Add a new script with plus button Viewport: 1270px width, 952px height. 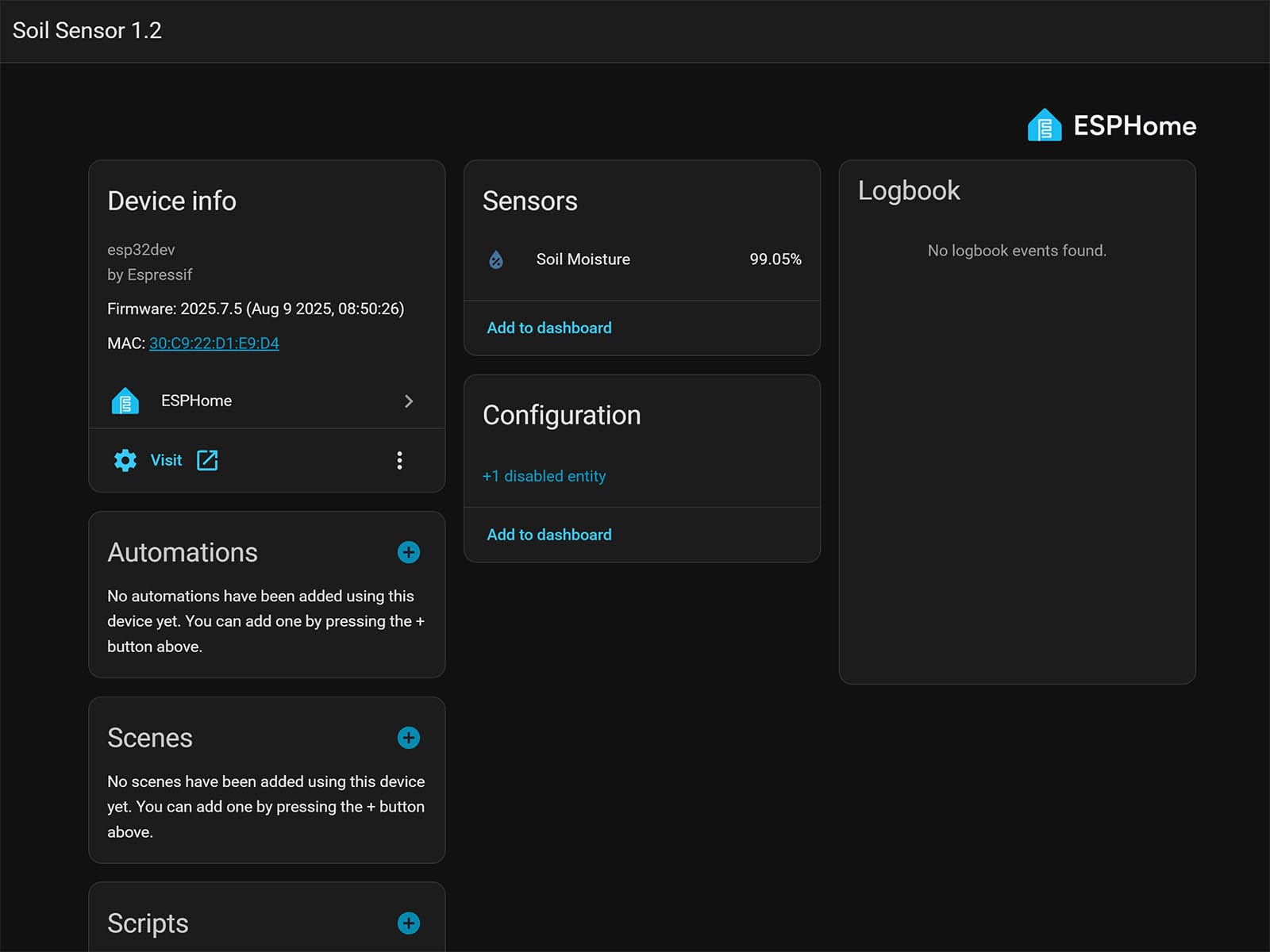pos(409,923)
